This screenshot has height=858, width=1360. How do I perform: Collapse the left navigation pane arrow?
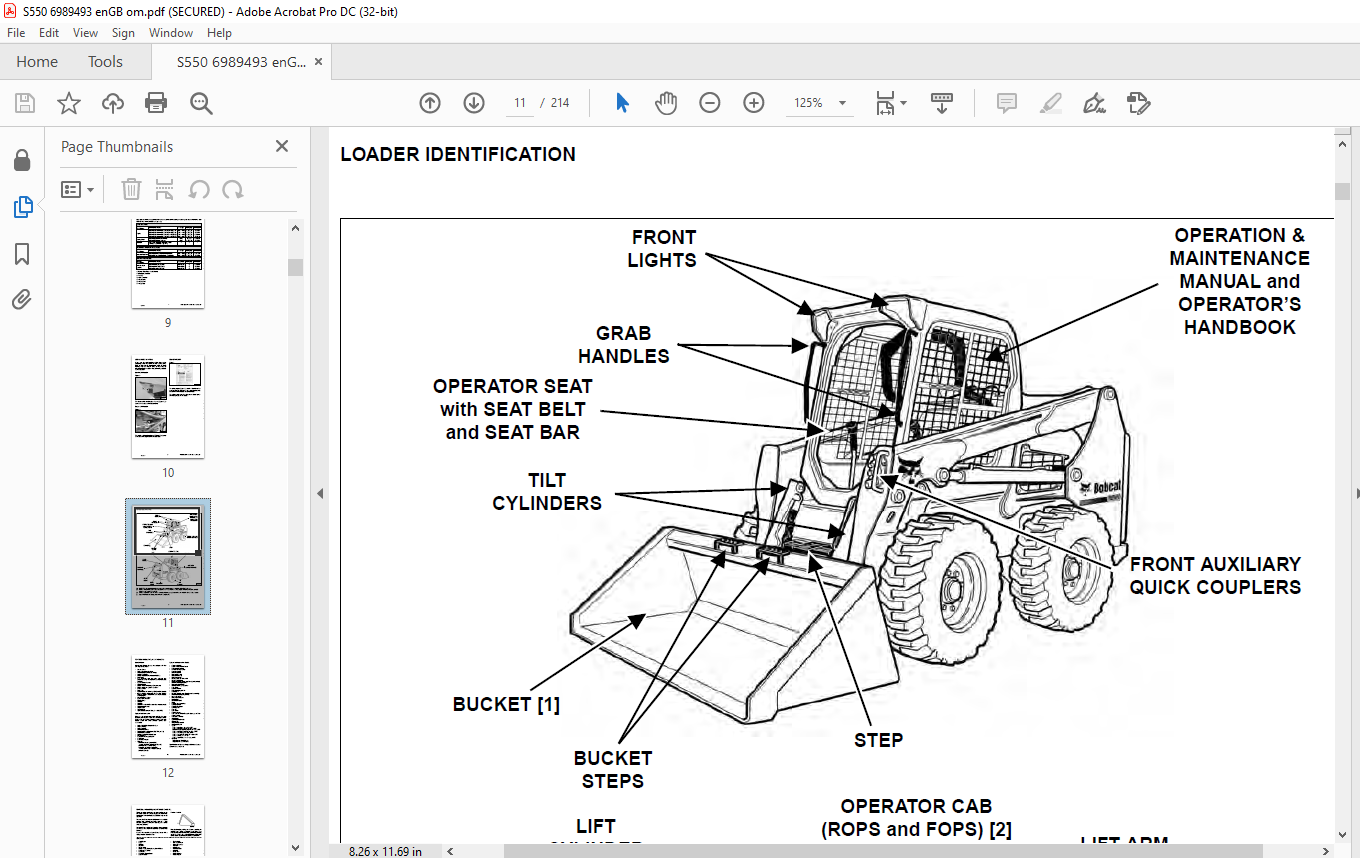coord(320,493)
